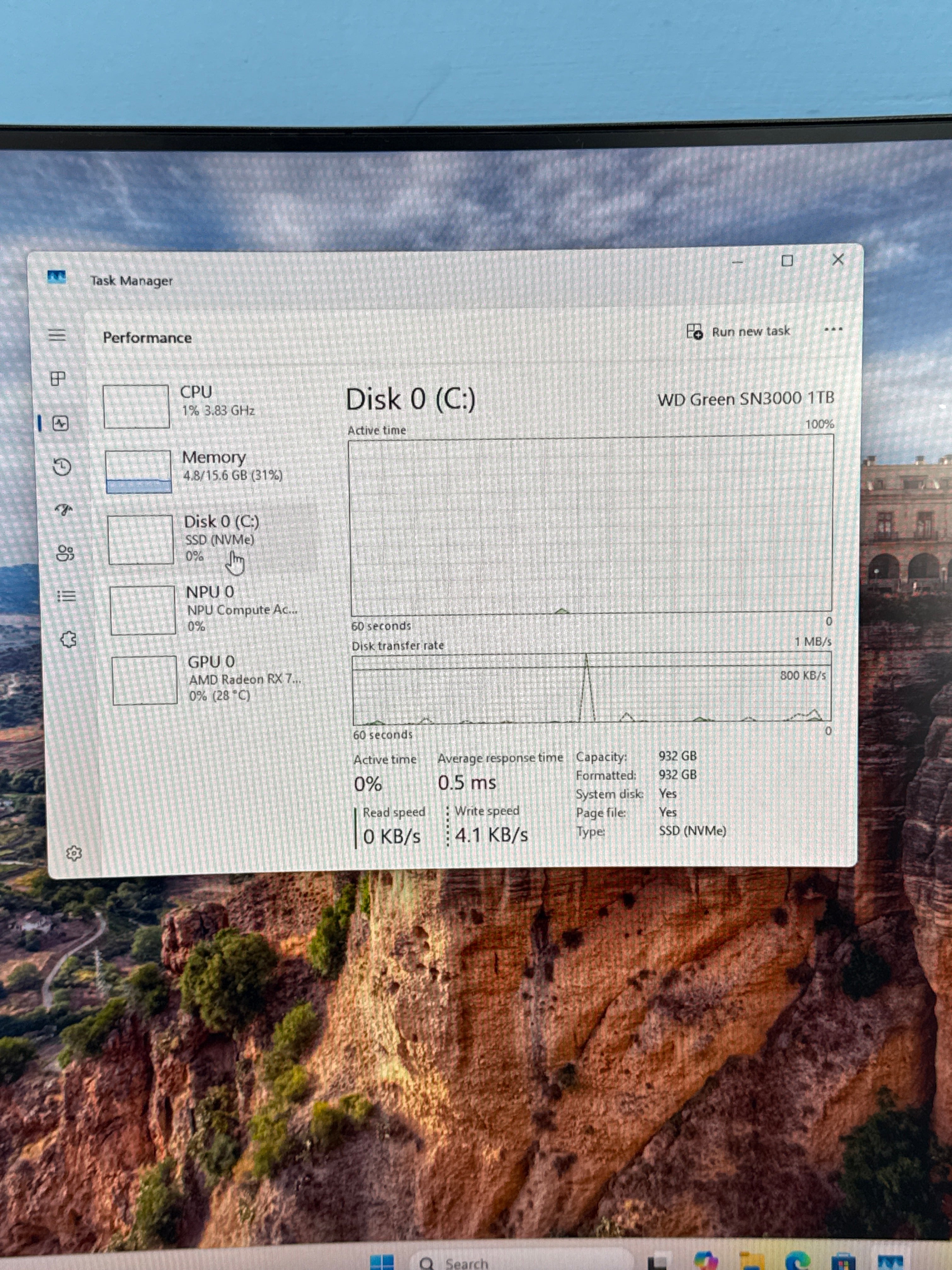The height and width of the screenshot is (1270, 952).
Task: Click the Performance page title
Action: click(x=147, y=338)
